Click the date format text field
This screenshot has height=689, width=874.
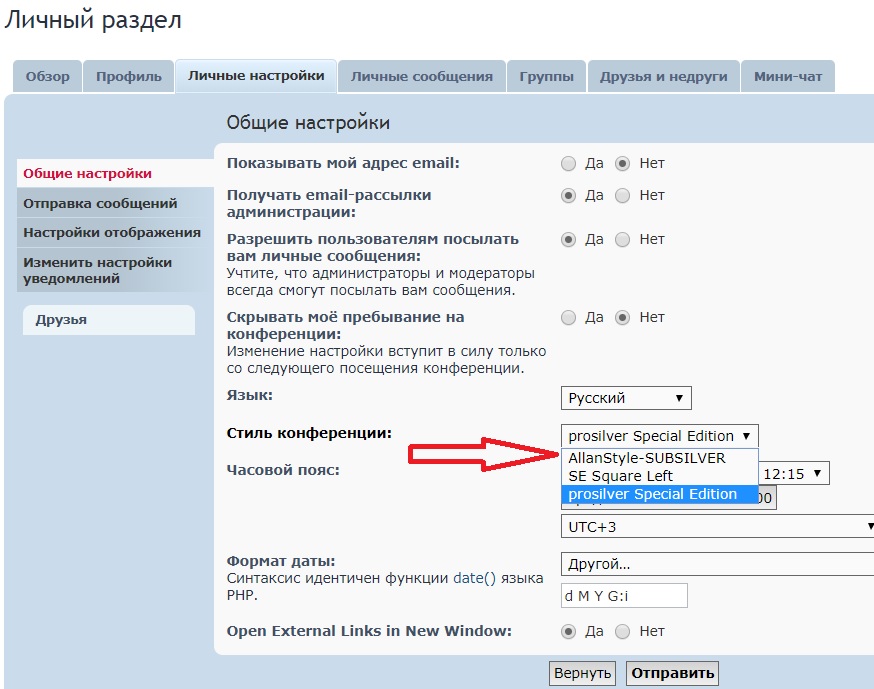624,596
